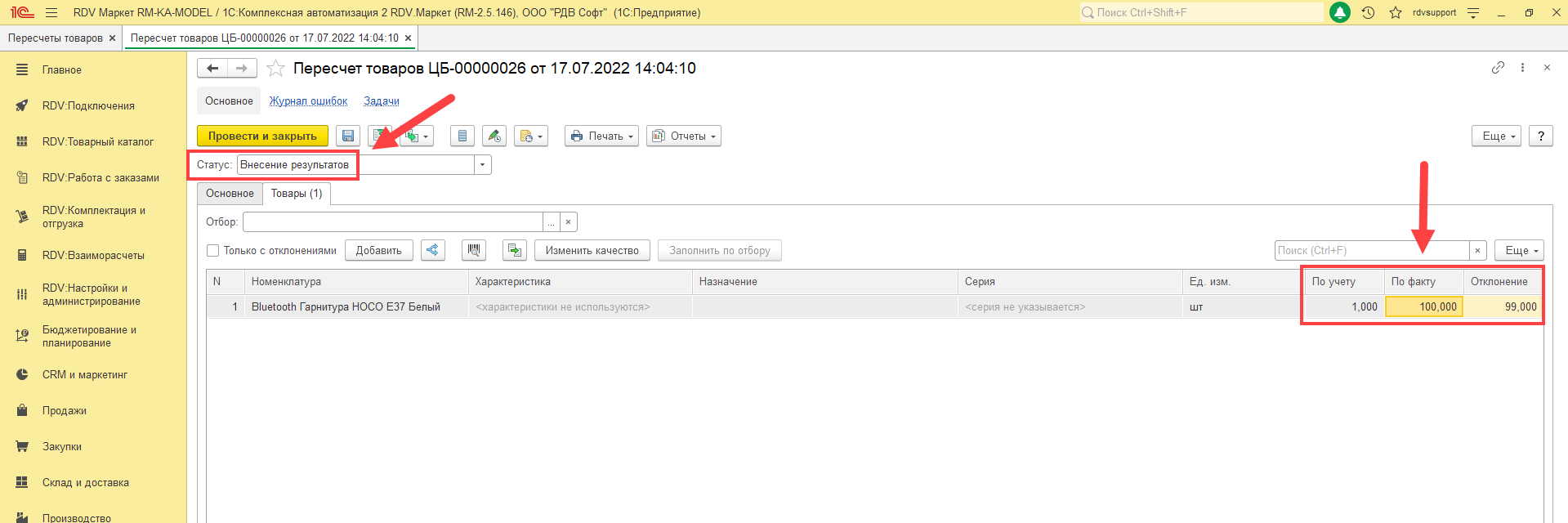
Task: Switch to the Основное inner tab
Action: click(x=230, y=194)
